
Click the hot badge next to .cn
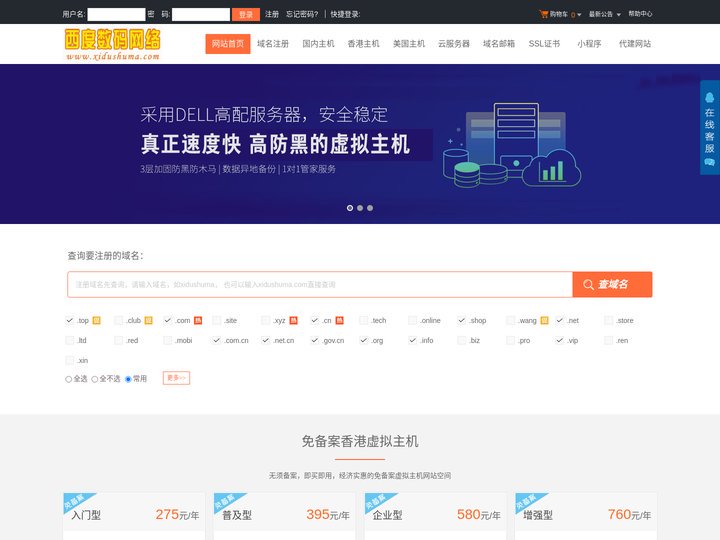(339, 321)
